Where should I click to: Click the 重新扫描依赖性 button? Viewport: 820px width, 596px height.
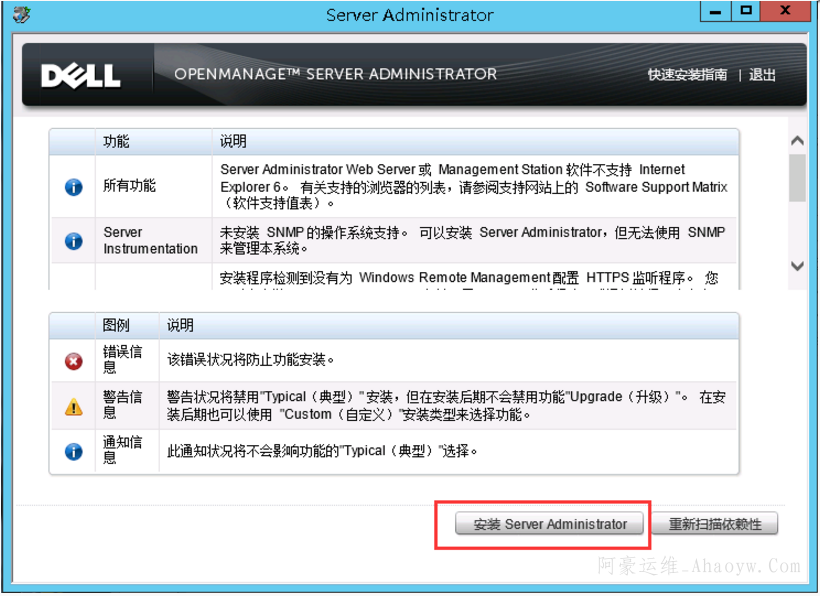pos(715,524)
